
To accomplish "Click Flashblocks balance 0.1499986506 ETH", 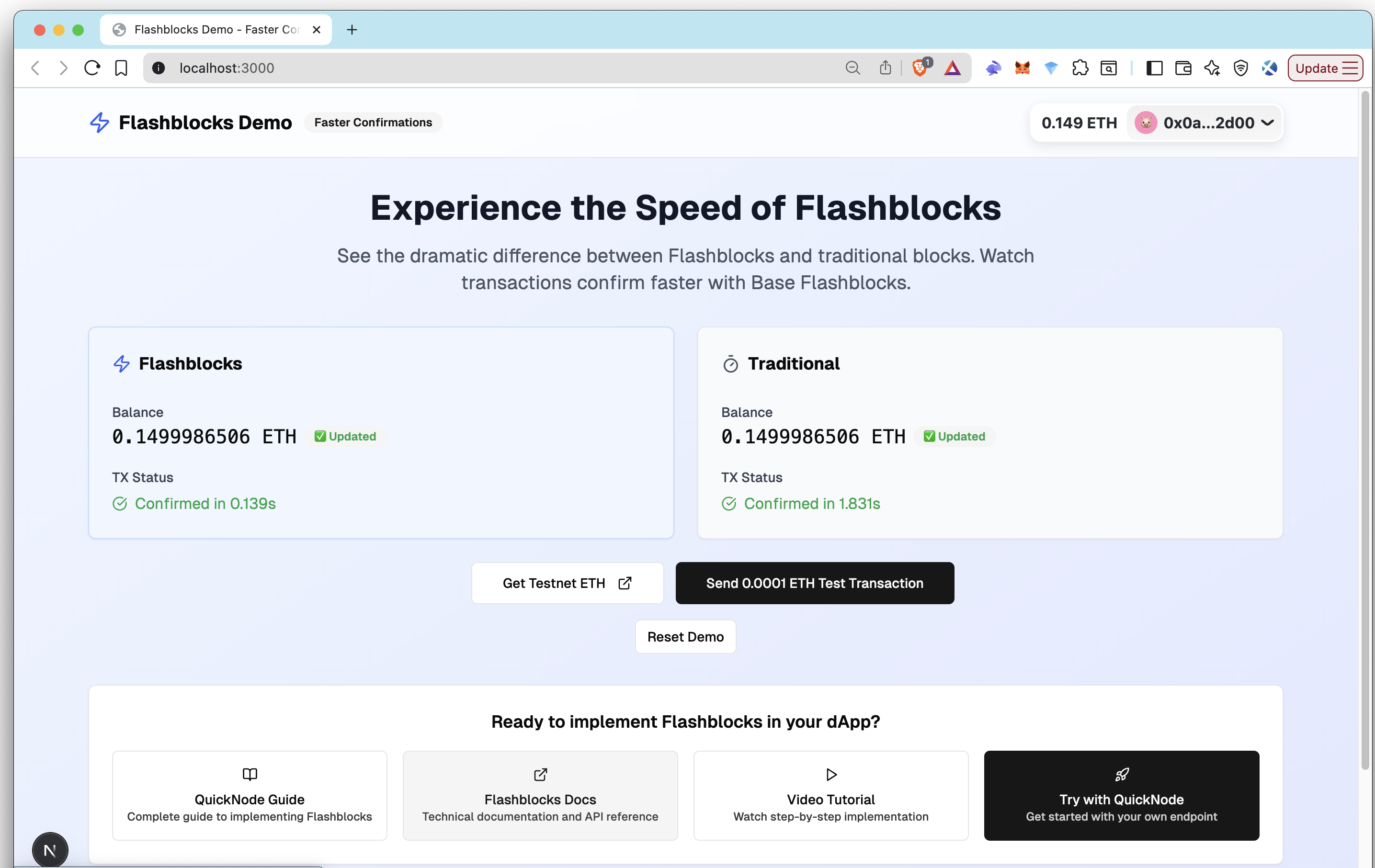I will (x=204, y=436).
